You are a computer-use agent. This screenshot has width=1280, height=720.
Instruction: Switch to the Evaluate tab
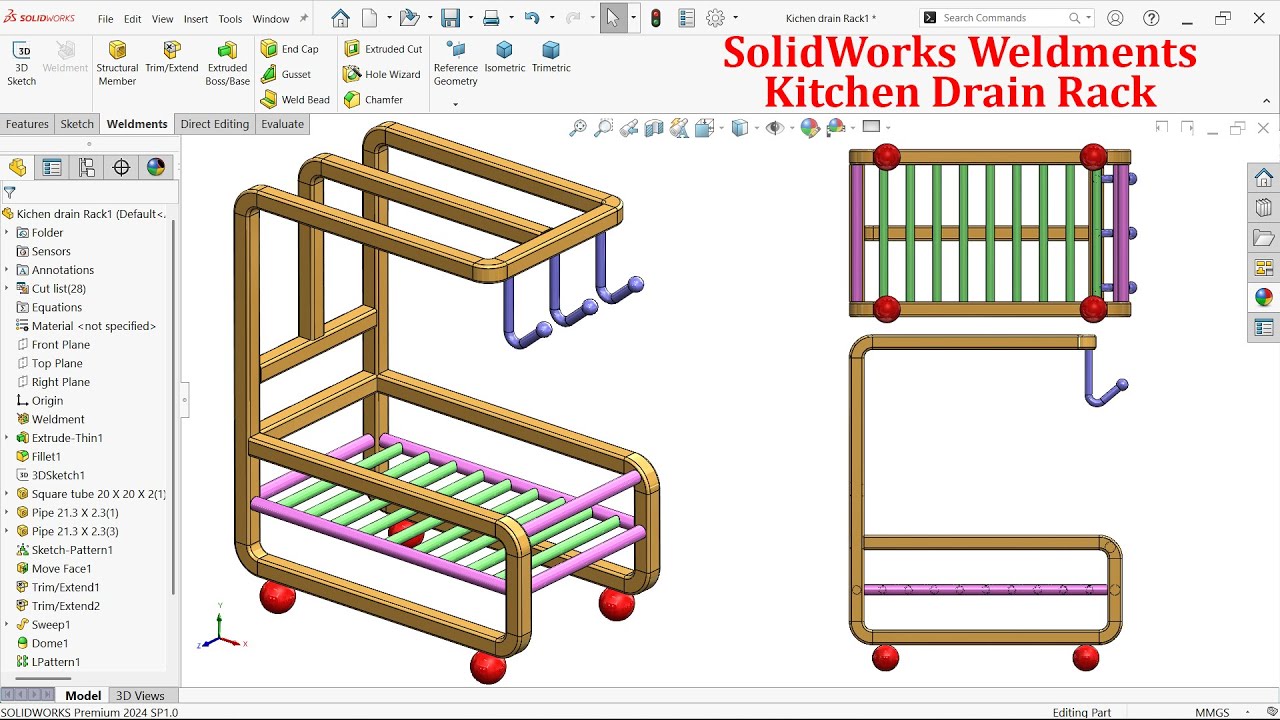click(282, 124)
